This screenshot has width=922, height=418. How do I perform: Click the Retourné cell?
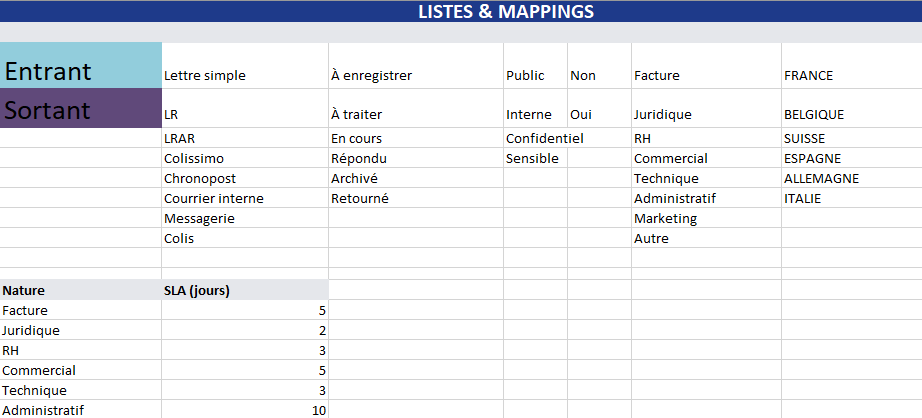[x=415, y=199]
